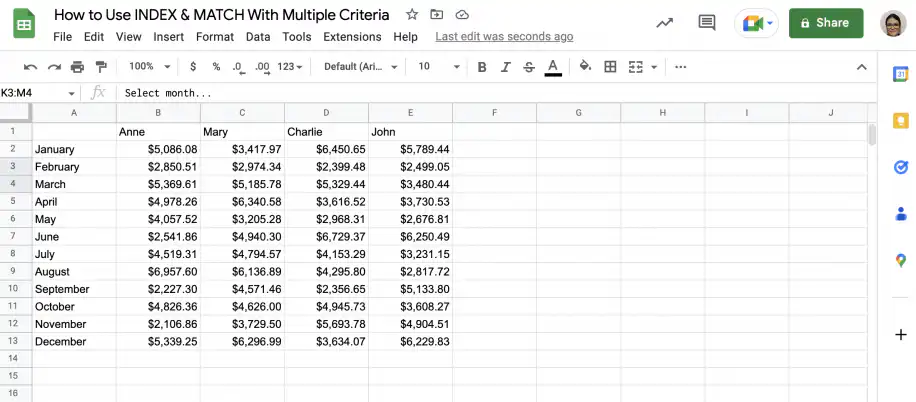Open the zoom level dropdown
The height and width of the screenshot is (402, 916).
150,67
